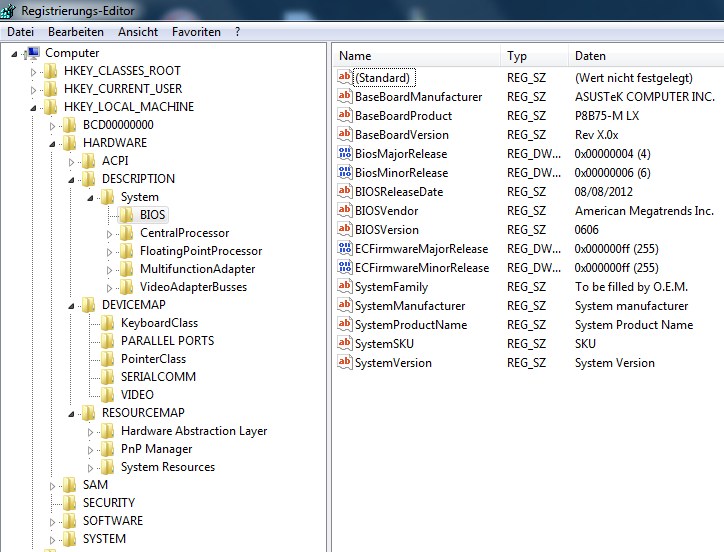Screen dimensions: 724x552
Task: Select the SYSTEM tree item
Action: (x=104, y=539)
